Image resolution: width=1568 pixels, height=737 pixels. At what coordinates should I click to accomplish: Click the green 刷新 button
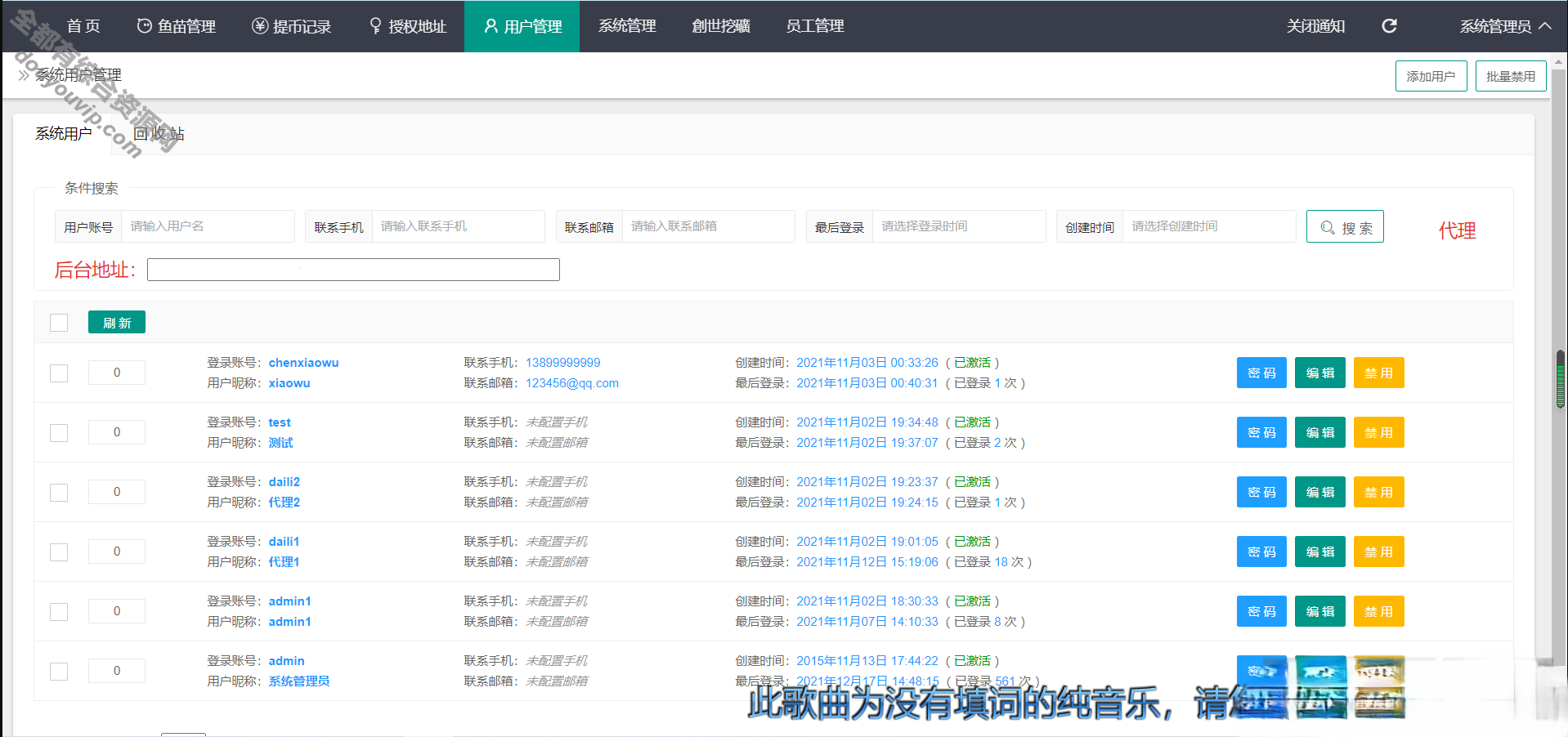point(117,322)
